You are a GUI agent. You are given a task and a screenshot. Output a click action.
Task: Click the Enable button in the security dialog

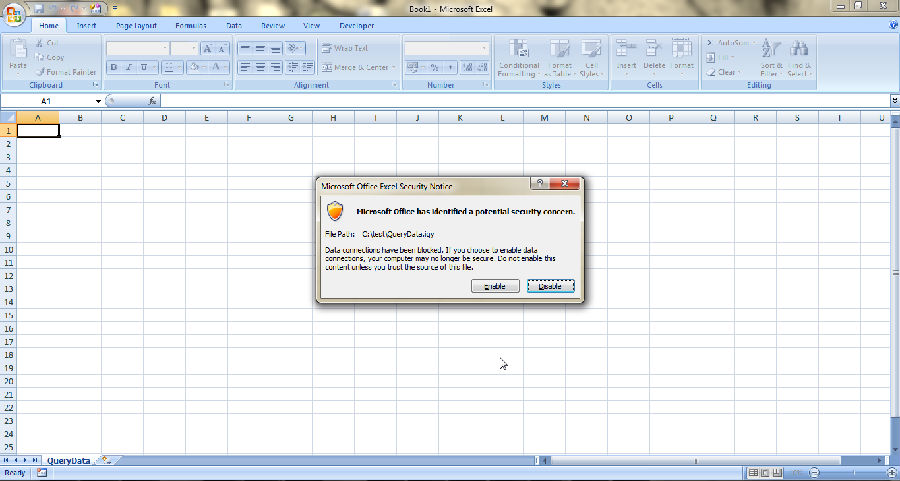[x=495, y=286]
